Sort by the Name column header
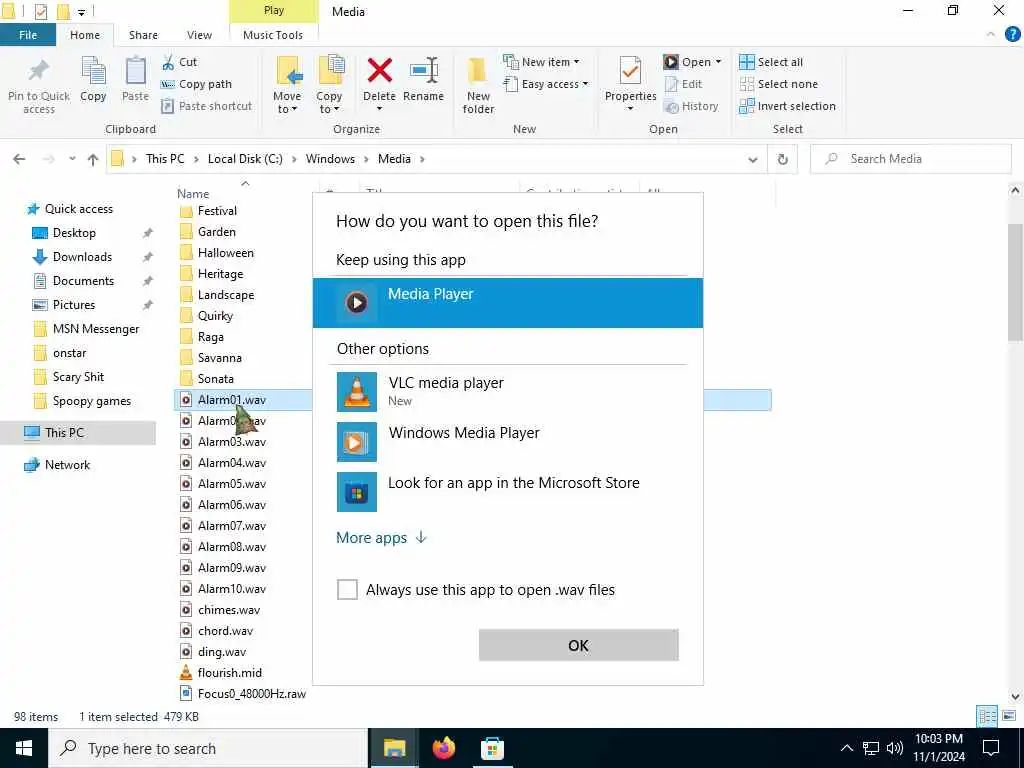 (193, 193)
